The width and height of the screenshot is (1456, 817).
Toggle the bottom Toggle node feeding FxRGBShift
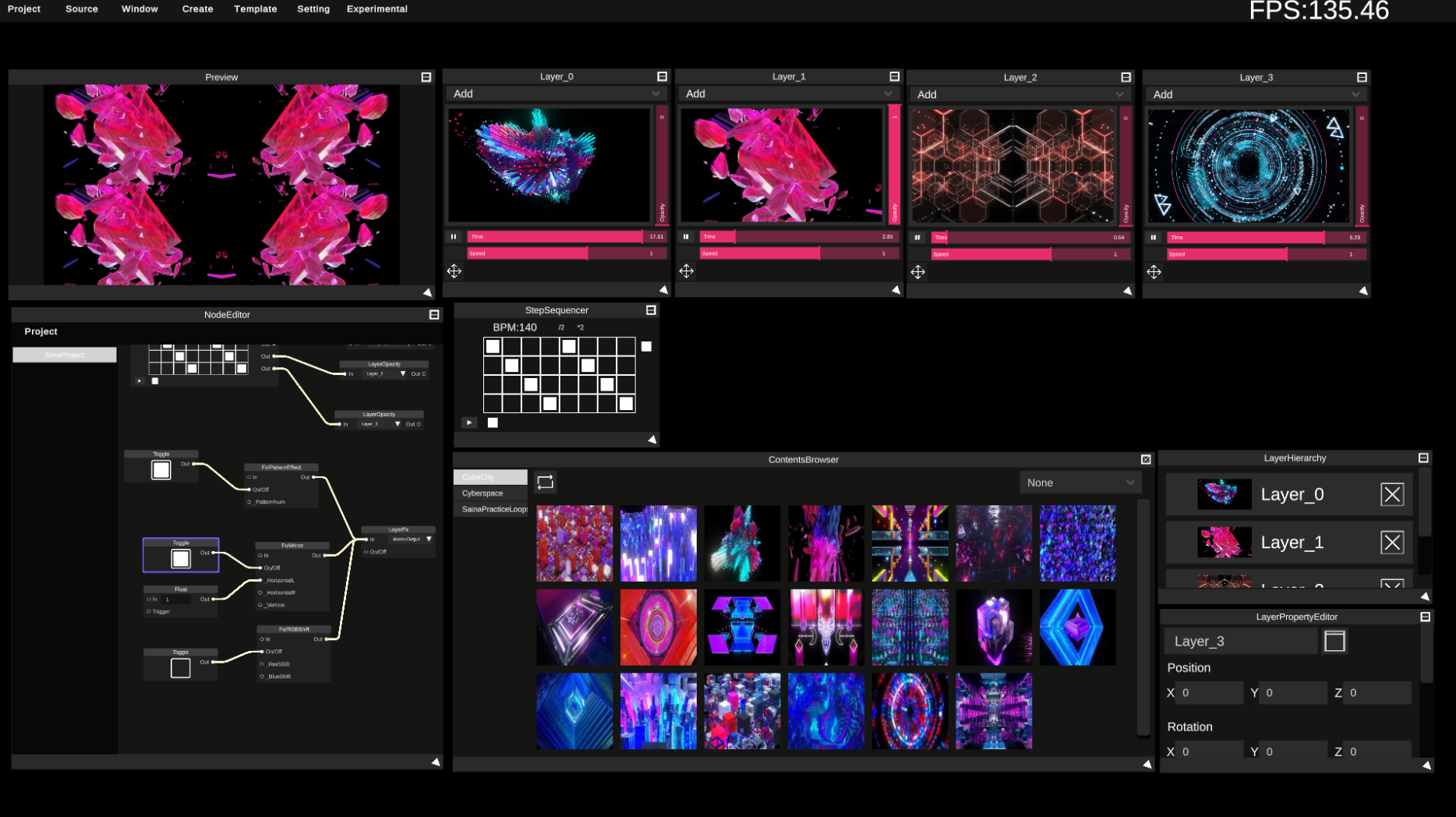tap(179, 667)
